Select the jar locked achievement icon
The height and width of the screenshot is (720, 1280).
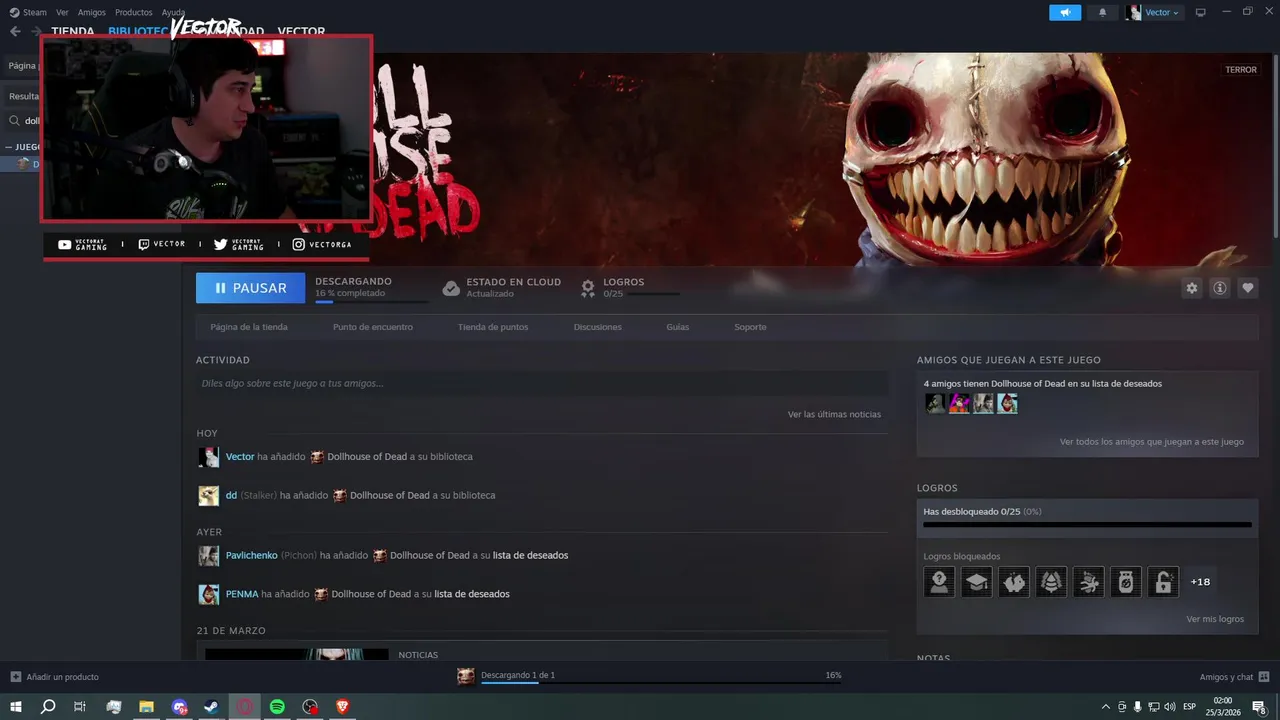click(1126, 582)
